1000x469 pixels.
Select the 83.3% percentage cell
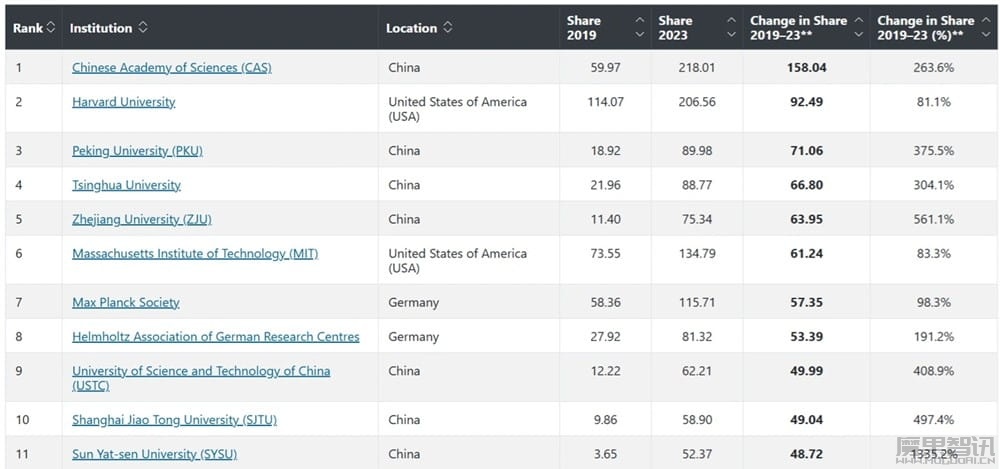tap(934, 254)
